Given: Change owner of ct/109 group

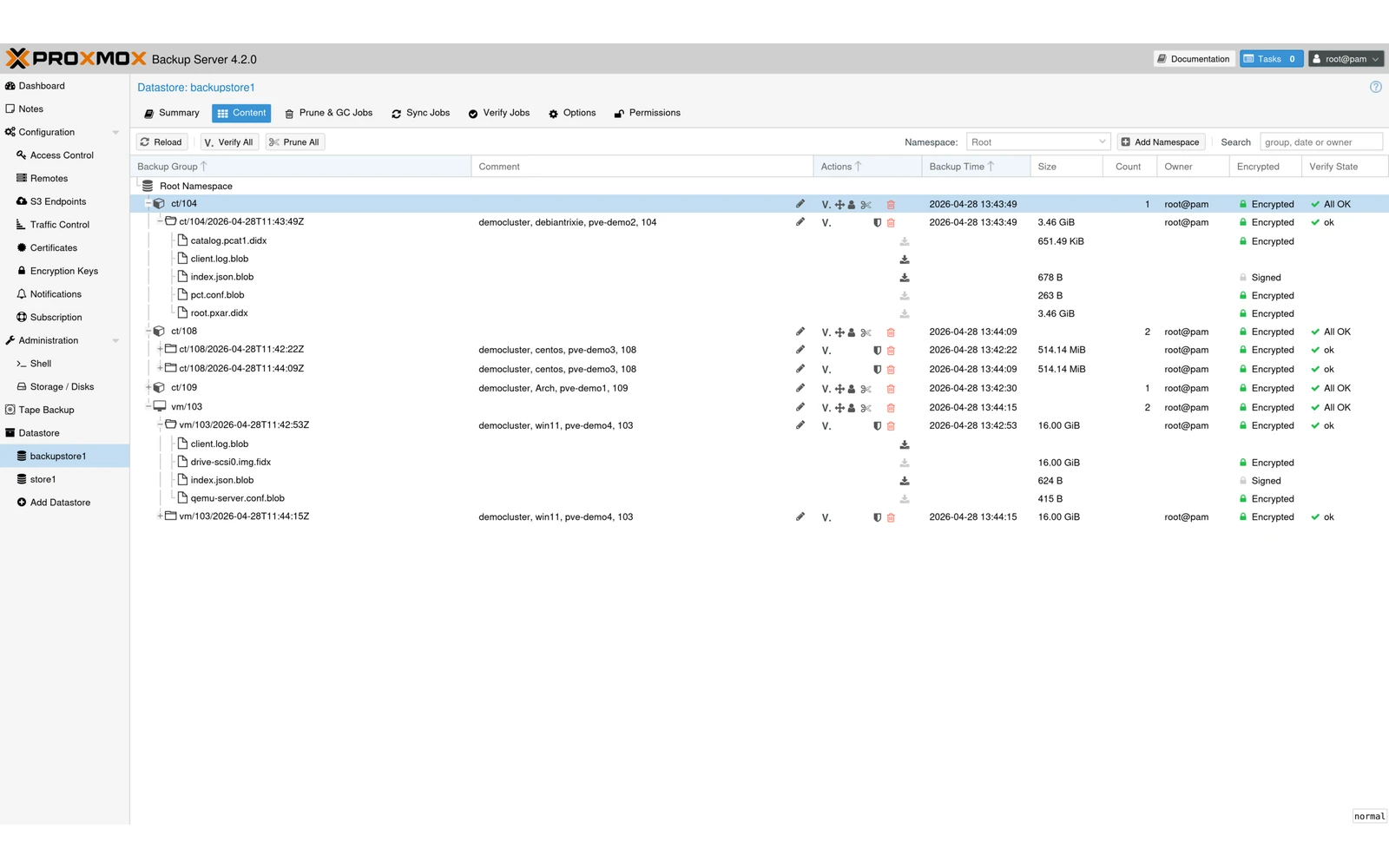Looking at the screenshot, I should click(852, 389).
